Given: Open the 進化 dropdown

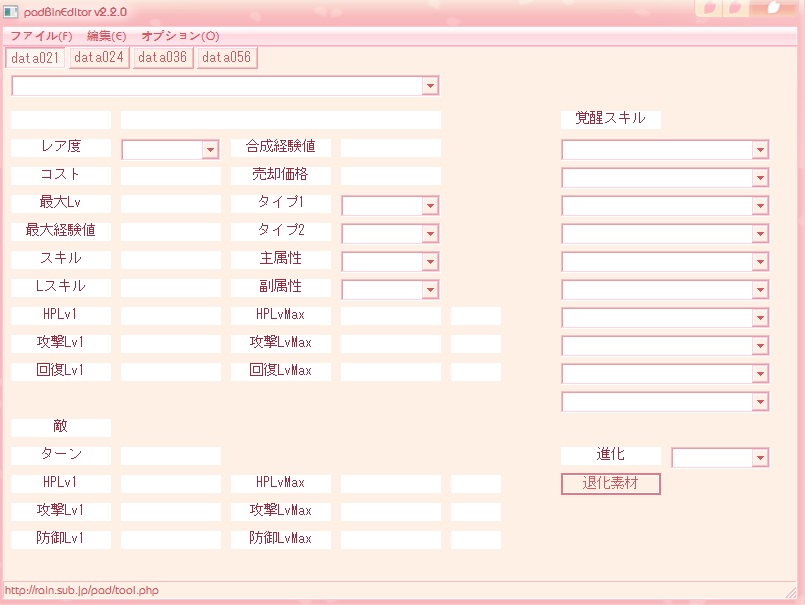Looking at the screenshot, I should click(x=720, y=458).
